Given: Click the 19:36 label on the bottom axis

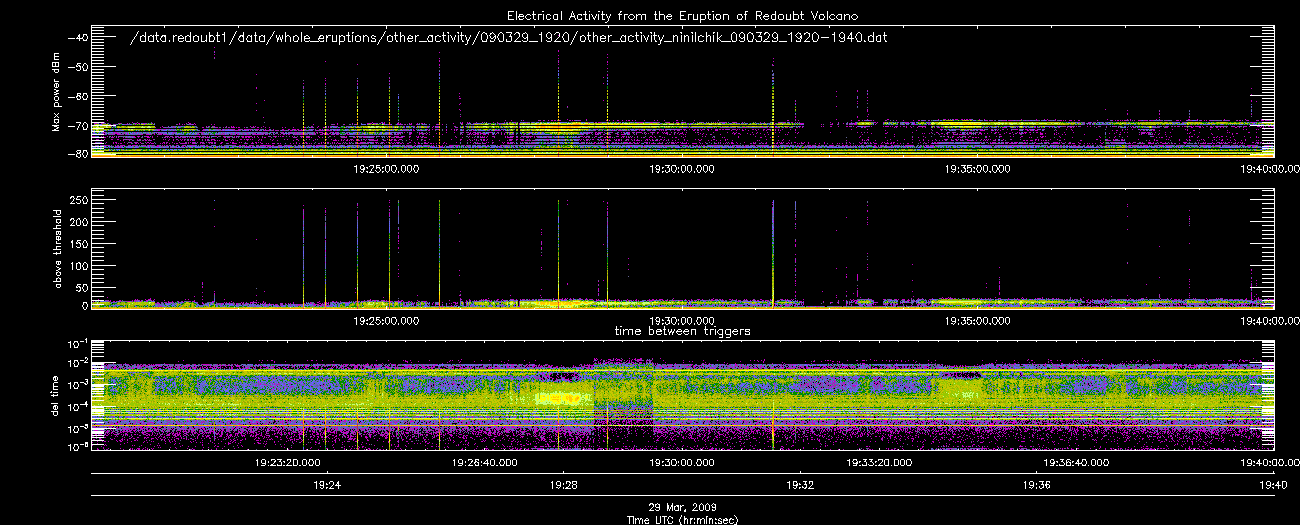Looking at the screenshot, I should (1036, 485).
